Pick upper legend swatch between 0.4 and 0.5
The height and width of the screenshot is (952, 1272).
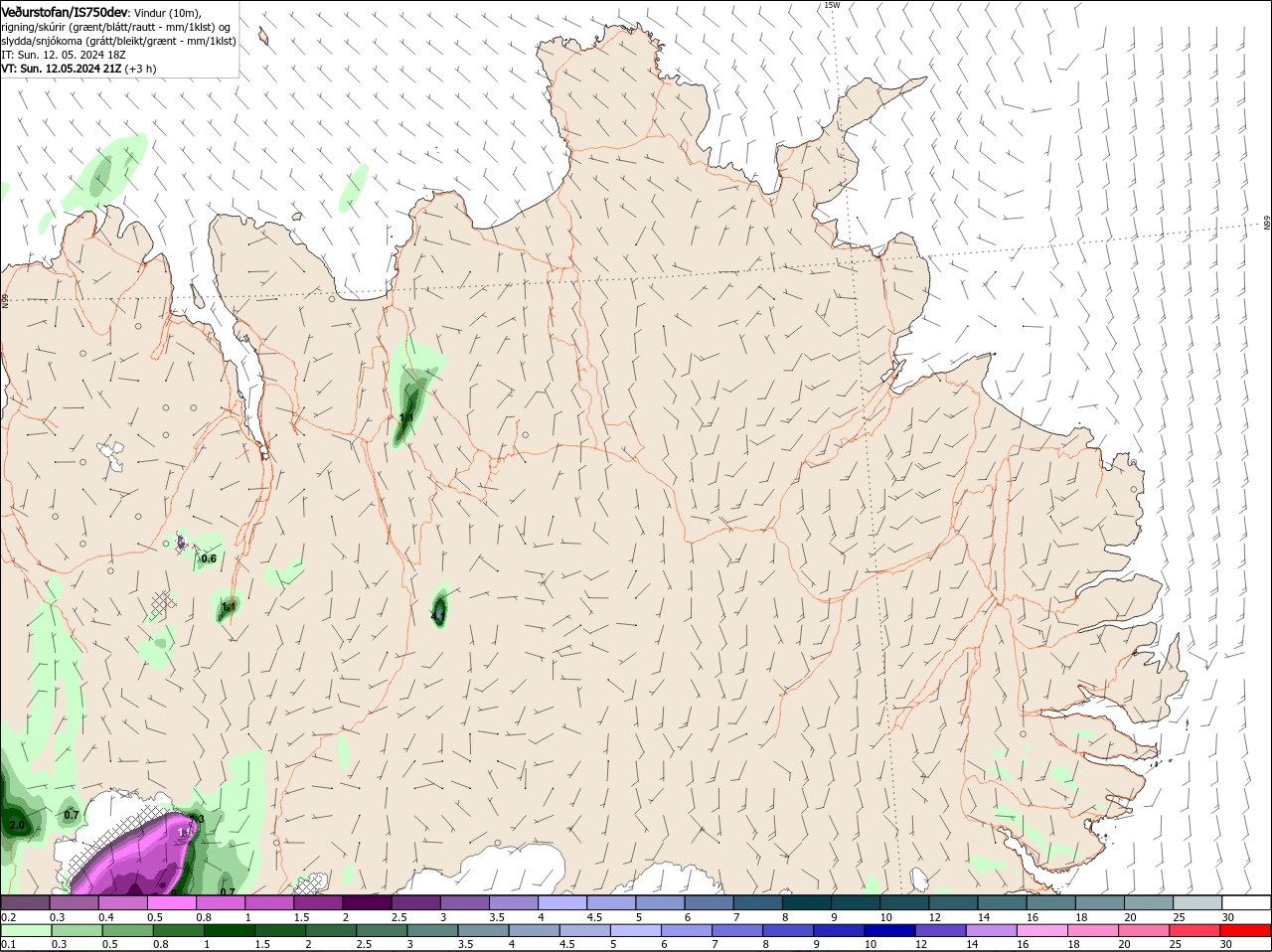pos(122,902)
